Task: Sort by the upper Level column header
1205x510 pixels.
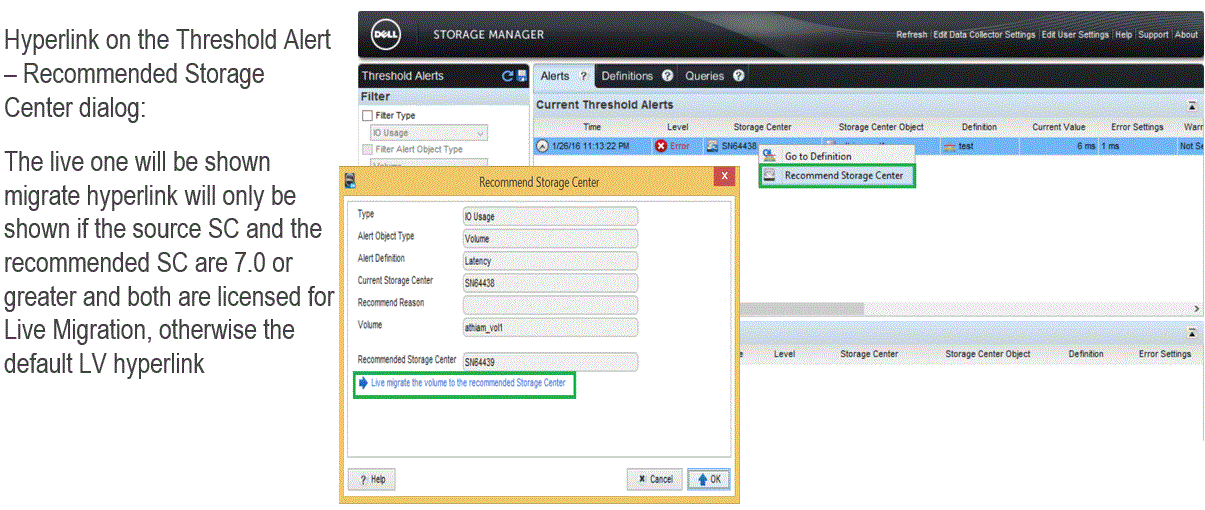Action: coord(677,127)
